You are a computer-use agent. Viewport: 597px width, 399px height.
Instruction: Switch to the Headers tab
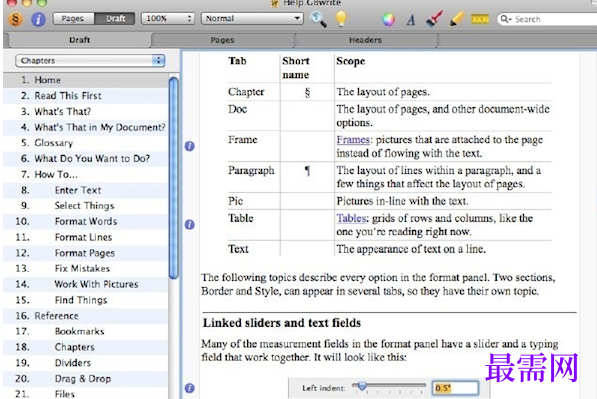(x=366, y=40)
